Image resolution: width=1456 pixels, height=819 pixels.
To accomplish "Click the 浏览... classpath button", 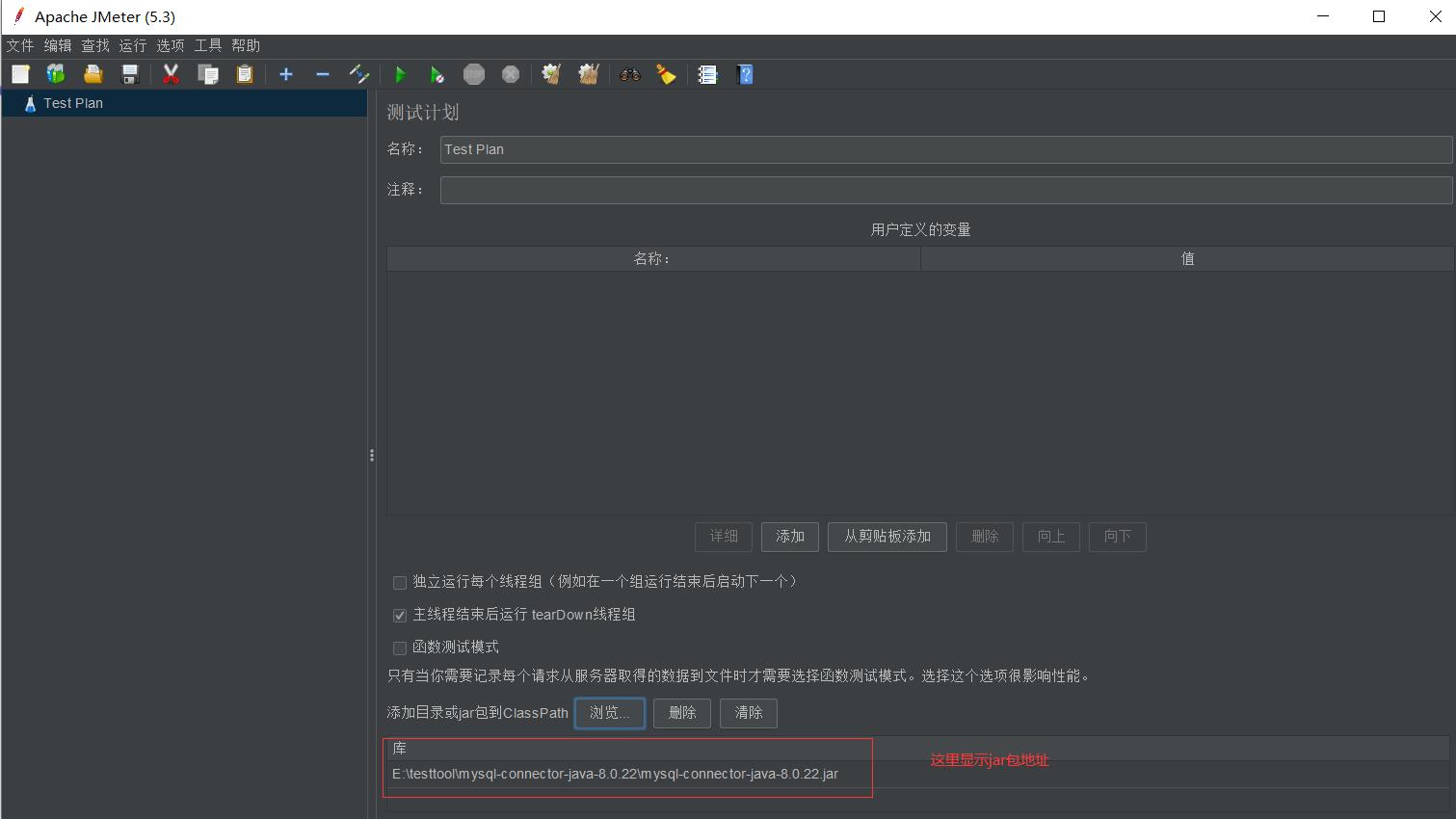I will [610, 713].
